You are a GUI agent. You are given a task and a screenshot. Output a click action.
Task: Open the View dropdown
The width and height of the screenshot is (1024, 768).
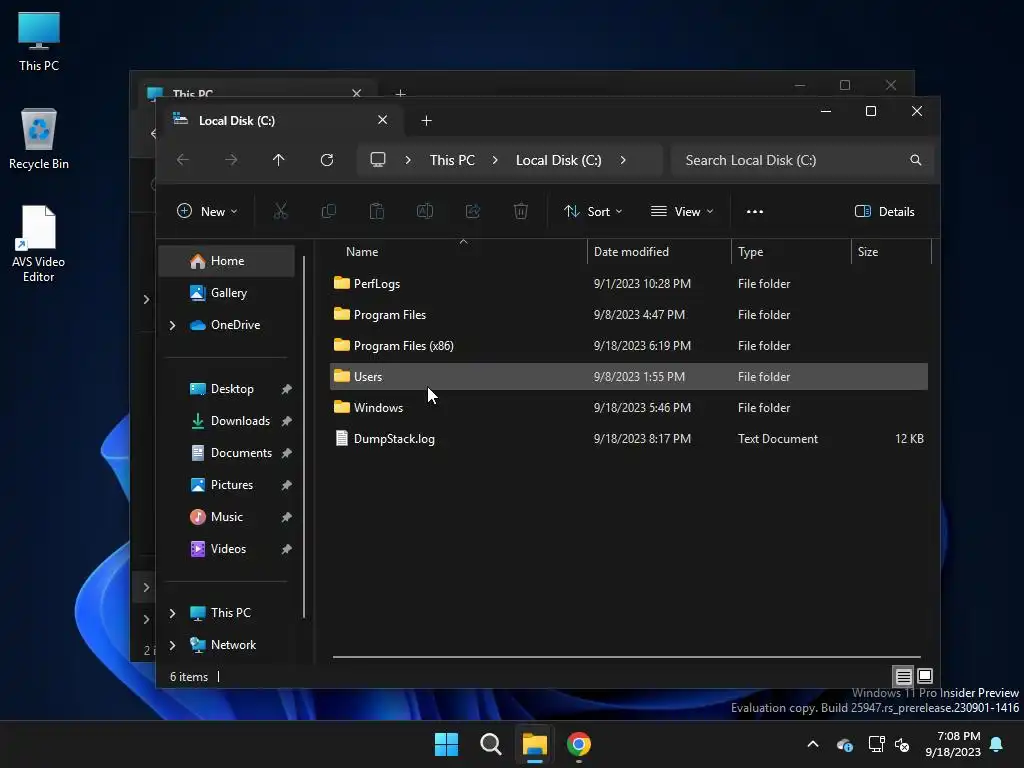click(682, 212)
